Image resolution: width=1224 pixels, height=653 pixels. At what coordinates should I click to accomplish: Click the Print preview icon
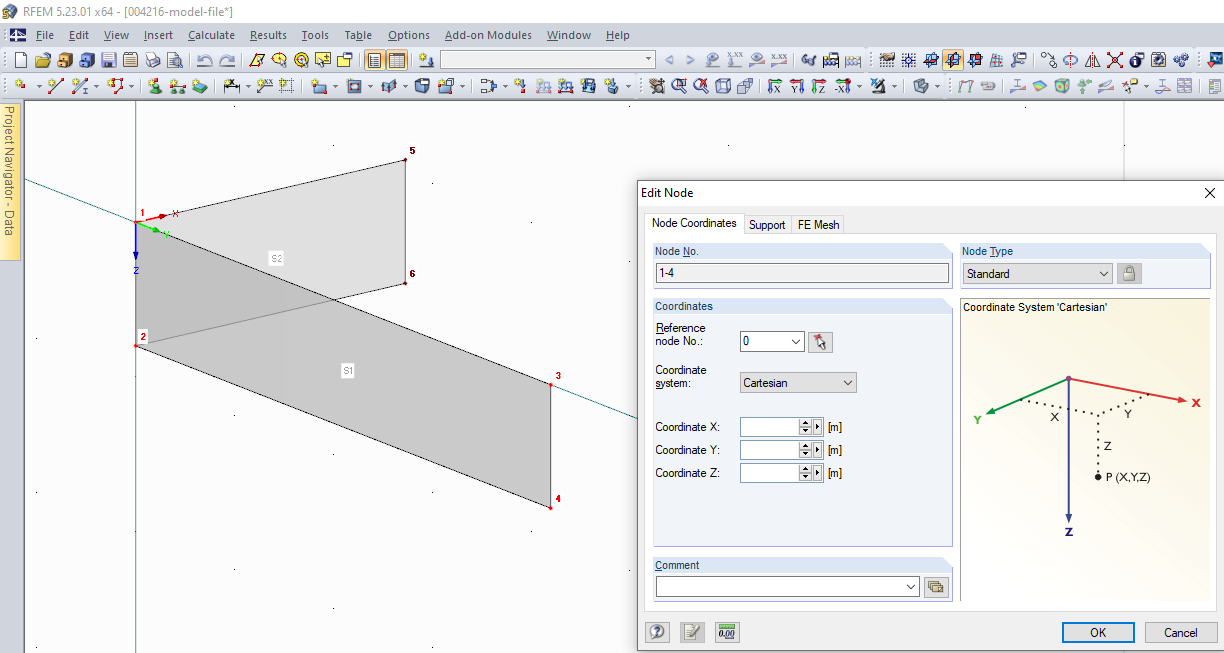click(175, 60)
